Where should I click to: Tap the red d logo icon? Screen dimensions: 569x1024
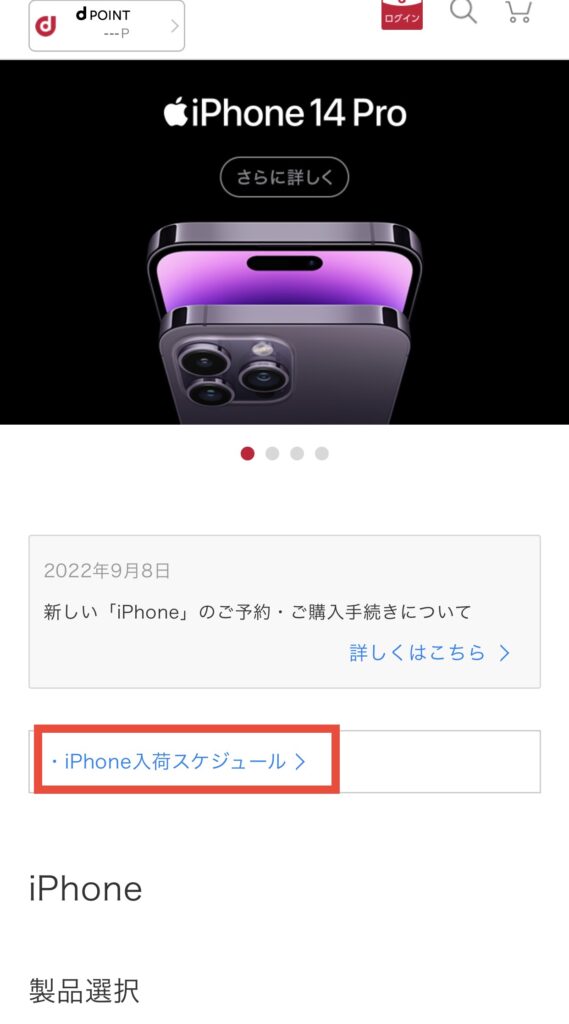pos(46,25)
